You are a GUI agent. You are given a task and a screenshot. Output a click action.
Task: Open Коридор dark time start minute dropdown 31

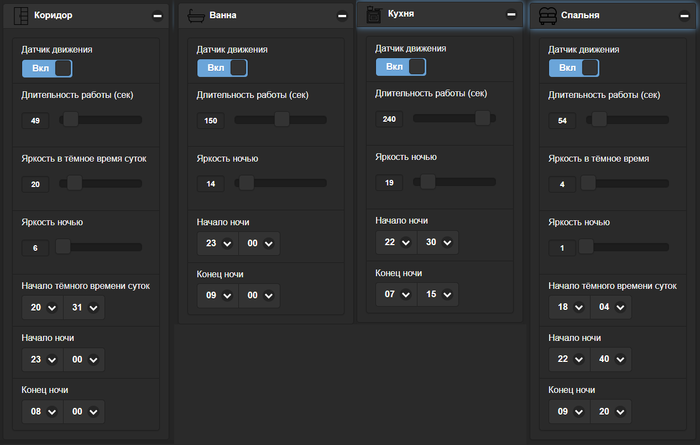point(84,308)
